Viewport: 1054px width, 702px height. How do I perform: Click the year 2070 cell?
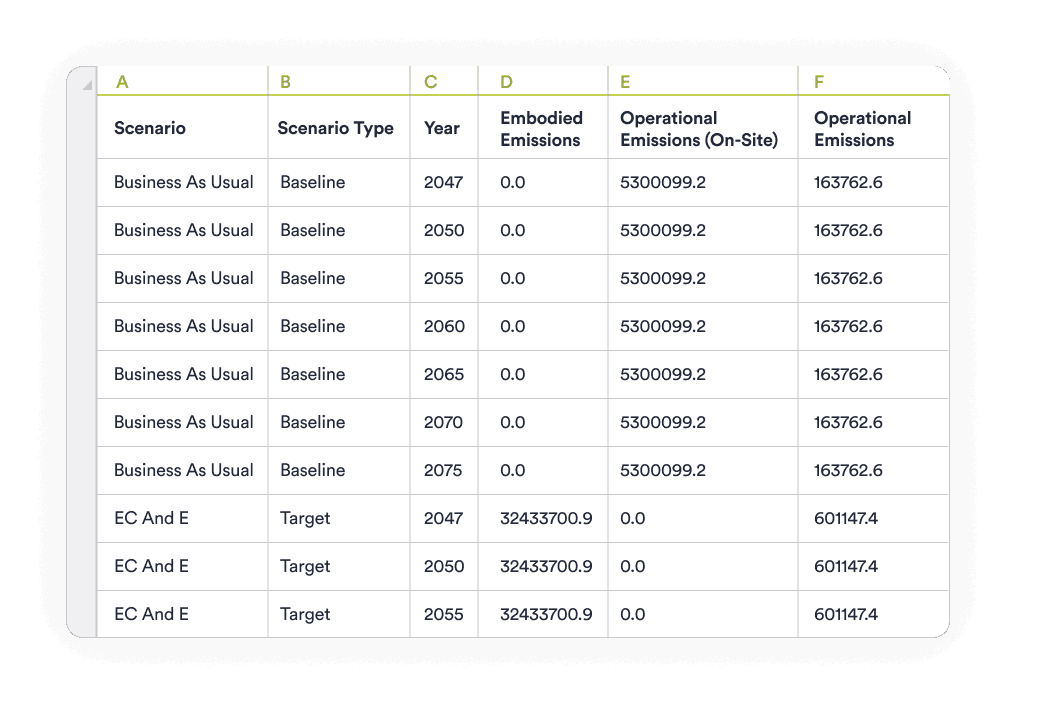point(444,422)
